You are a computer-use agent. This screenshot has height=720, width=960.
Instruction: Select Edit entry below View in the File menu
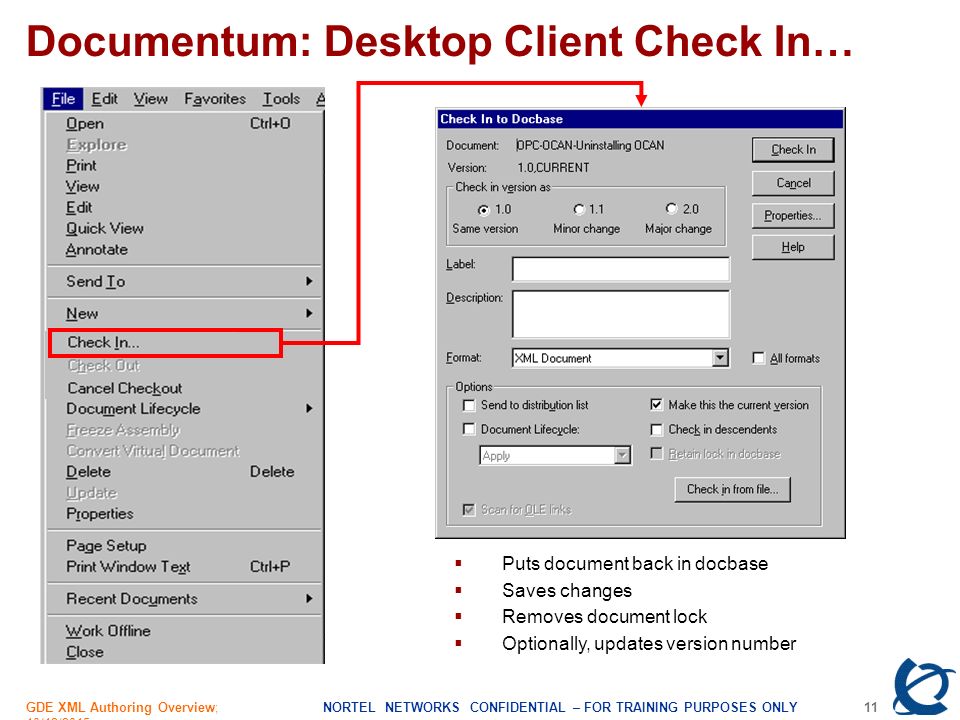click(184, 208)
